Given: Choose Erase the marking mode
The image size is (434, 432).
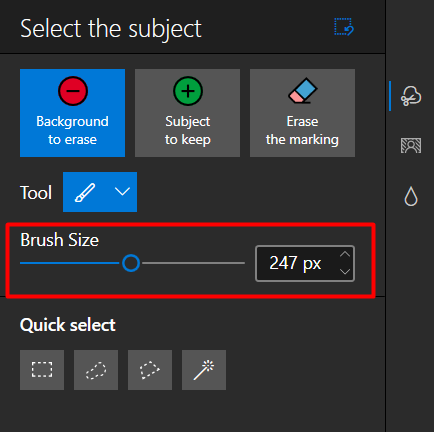Looking at the screenshot, I should 302,113.
